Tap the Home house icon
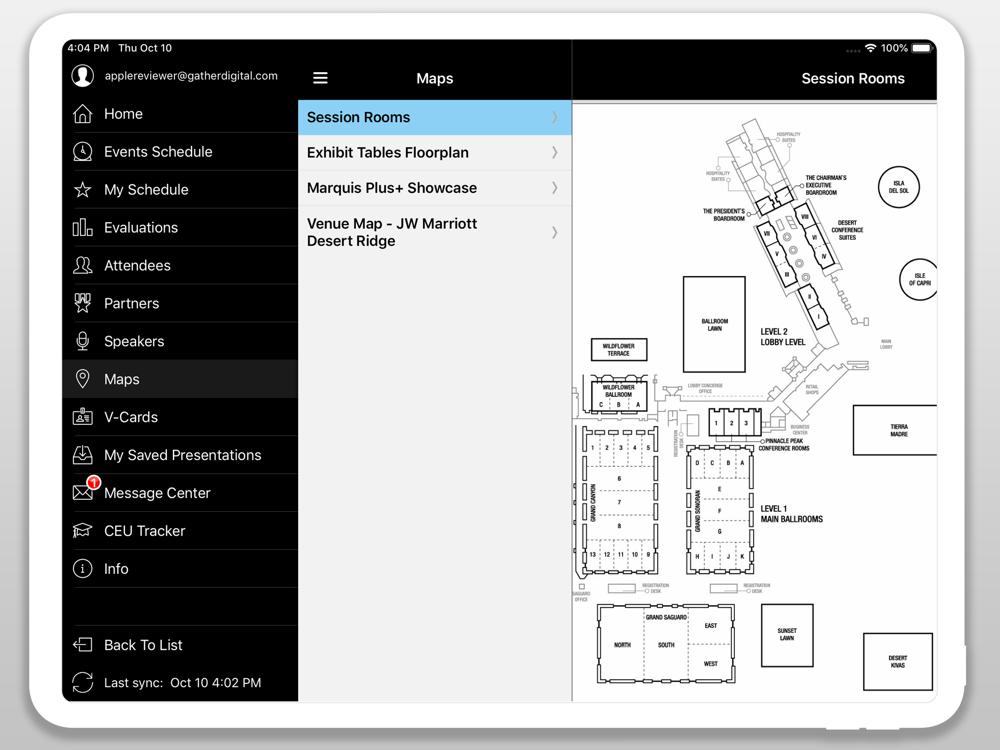Screen dimensions: 1000x750 [x=82, y=114]
